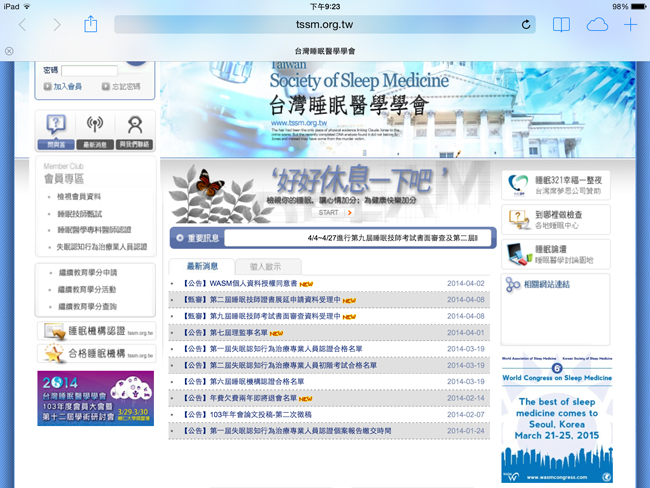Screen dimensions: 650x488
Task: Open 第九屆睡眠技師考試書面審查 announcement
Action: pyautogui.click(x=260, y=316)
